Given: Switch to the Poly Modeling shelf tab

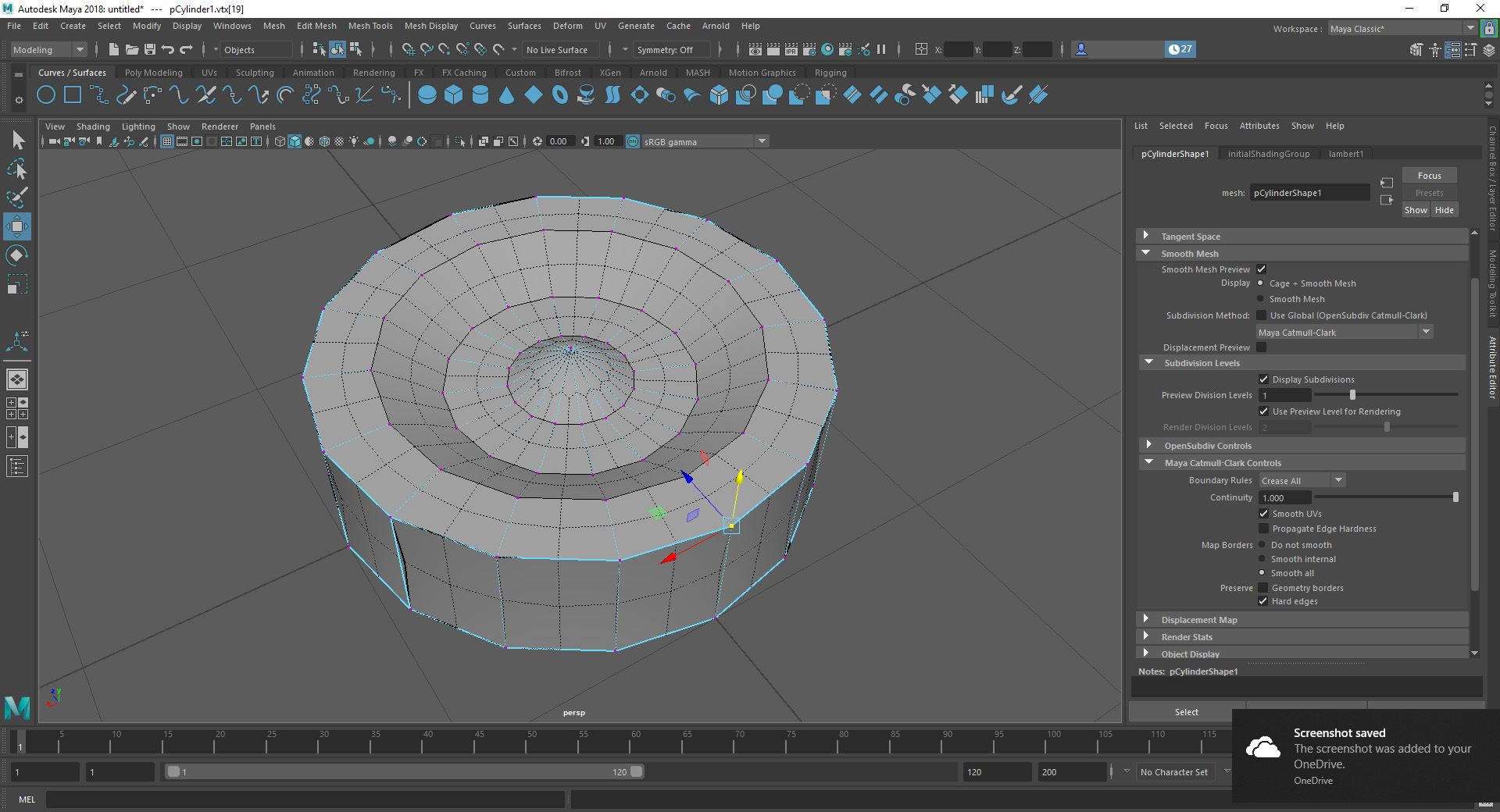Looking at the screenshot, I should pyautogui.click(x=153, y=72).
